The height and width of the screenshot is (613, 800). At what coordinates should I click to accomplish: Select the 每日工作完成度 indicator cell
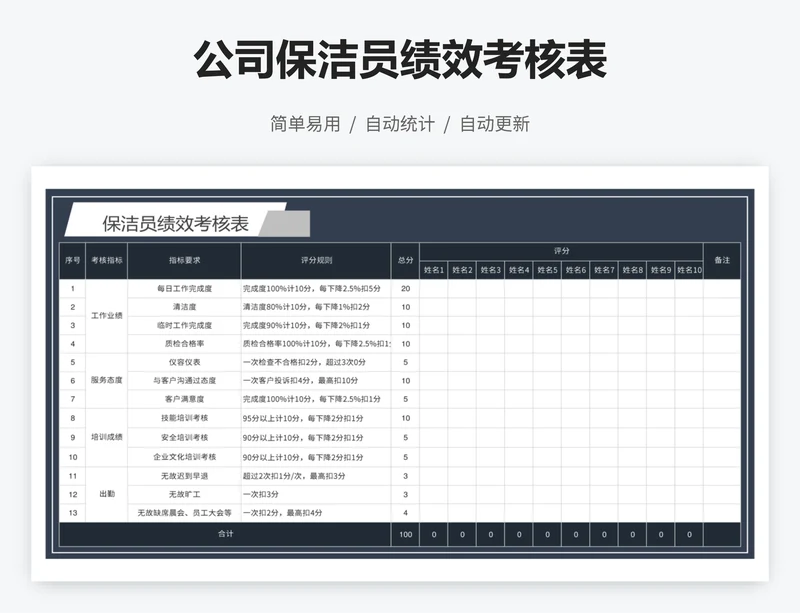(185, 288)
